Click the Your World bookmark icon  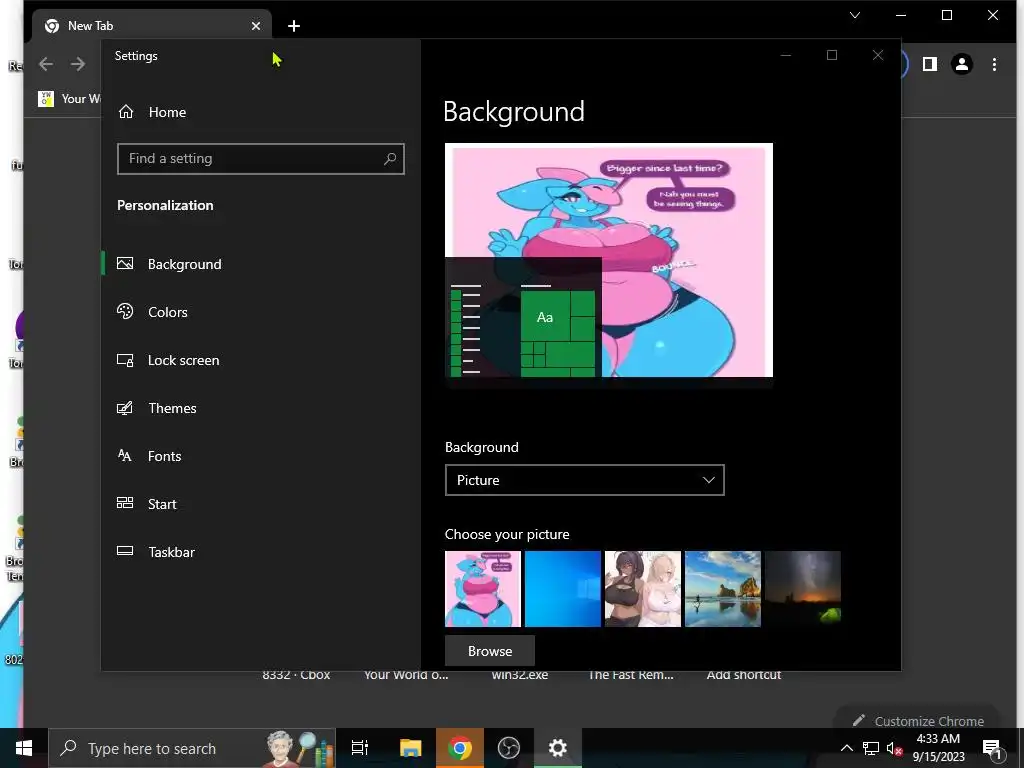click(46, 99)
